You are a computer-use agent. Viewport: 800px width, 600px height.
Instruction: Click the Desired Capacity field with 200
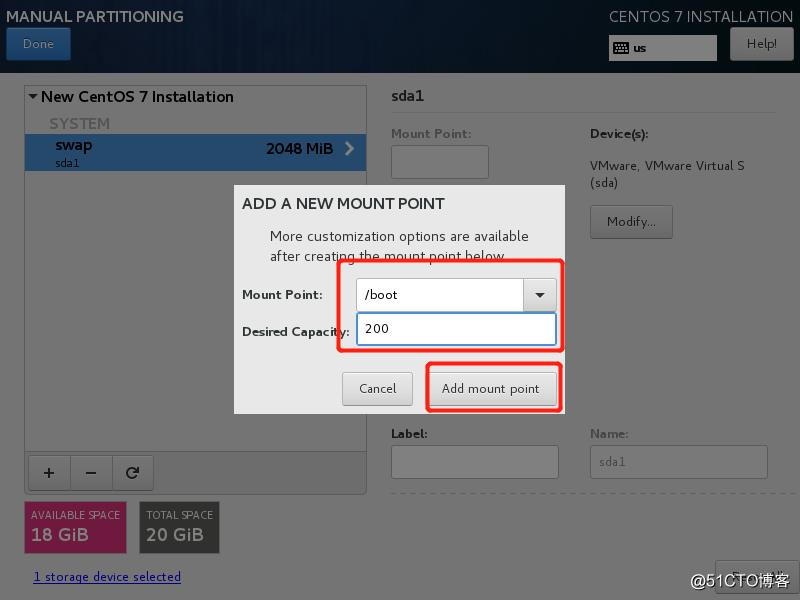tap(456, 329)
